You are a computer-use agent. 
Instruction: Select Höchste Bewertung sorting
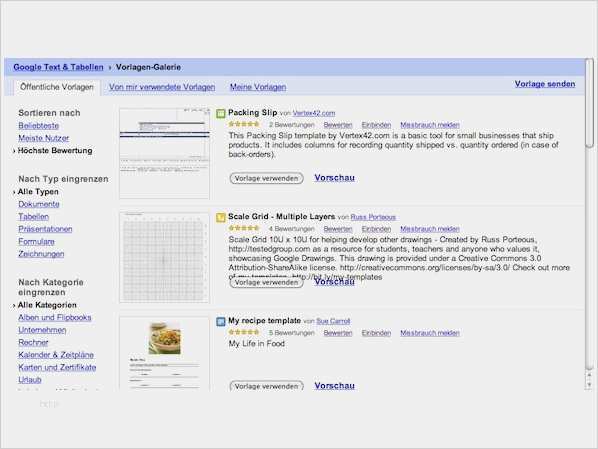[x=55, y=151]
